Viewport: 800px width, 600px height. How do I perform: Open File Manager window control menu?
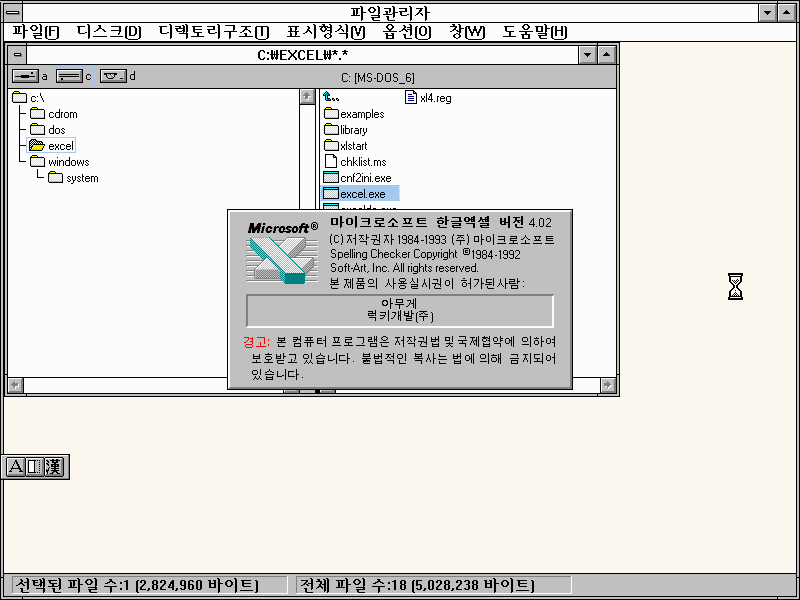[13, 12]
